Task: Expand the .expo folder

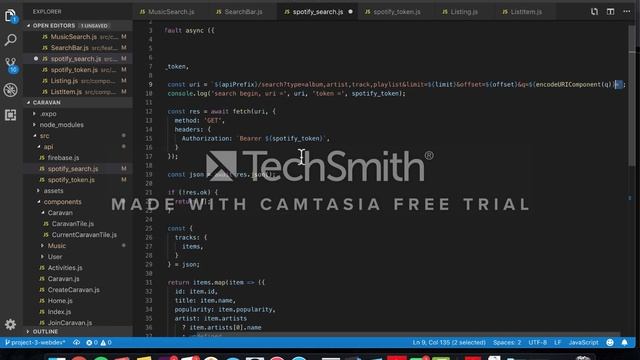Action: 78,114
